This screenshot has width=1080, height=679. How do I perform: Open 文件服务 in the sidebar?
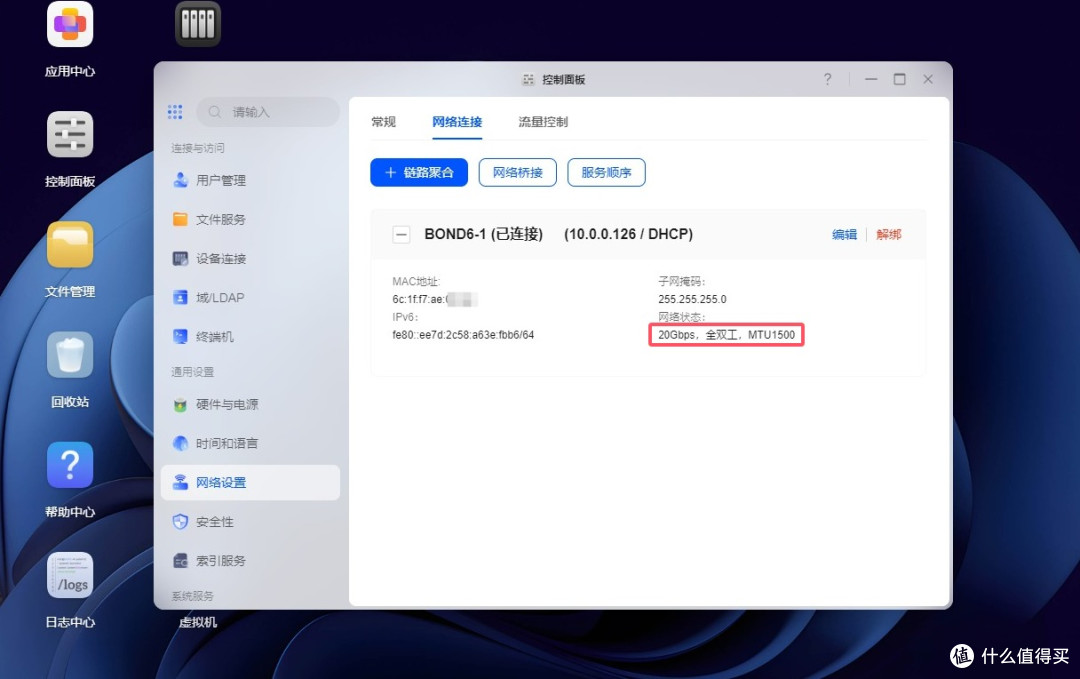pyautogui.click(x=250, y=220)
